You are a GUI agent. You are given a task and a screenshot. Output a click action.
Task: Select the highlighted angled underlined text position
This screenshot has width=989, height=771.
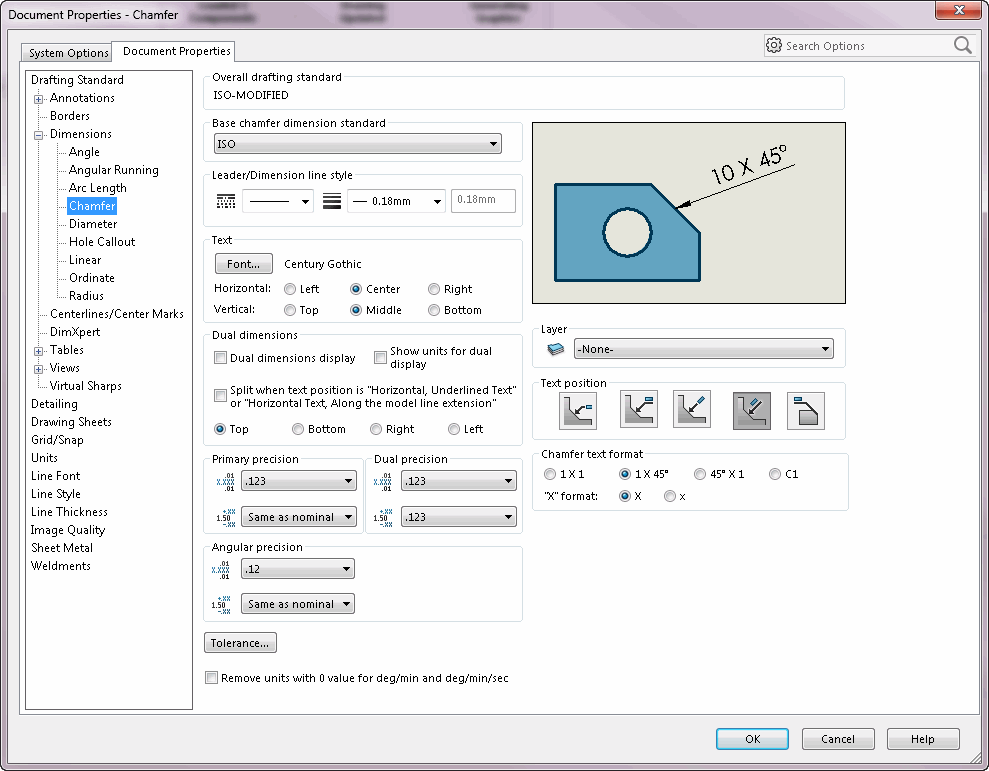[751, 410]
